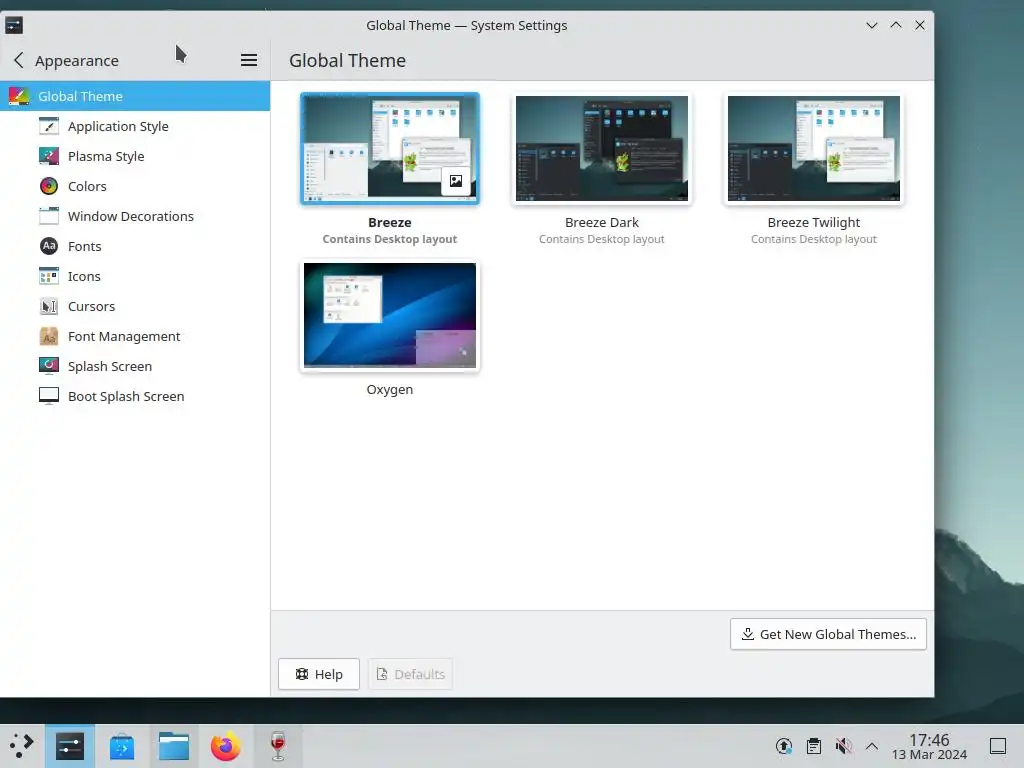
Task: Go back using the Appearance arrow
Action: click(19, 60)
